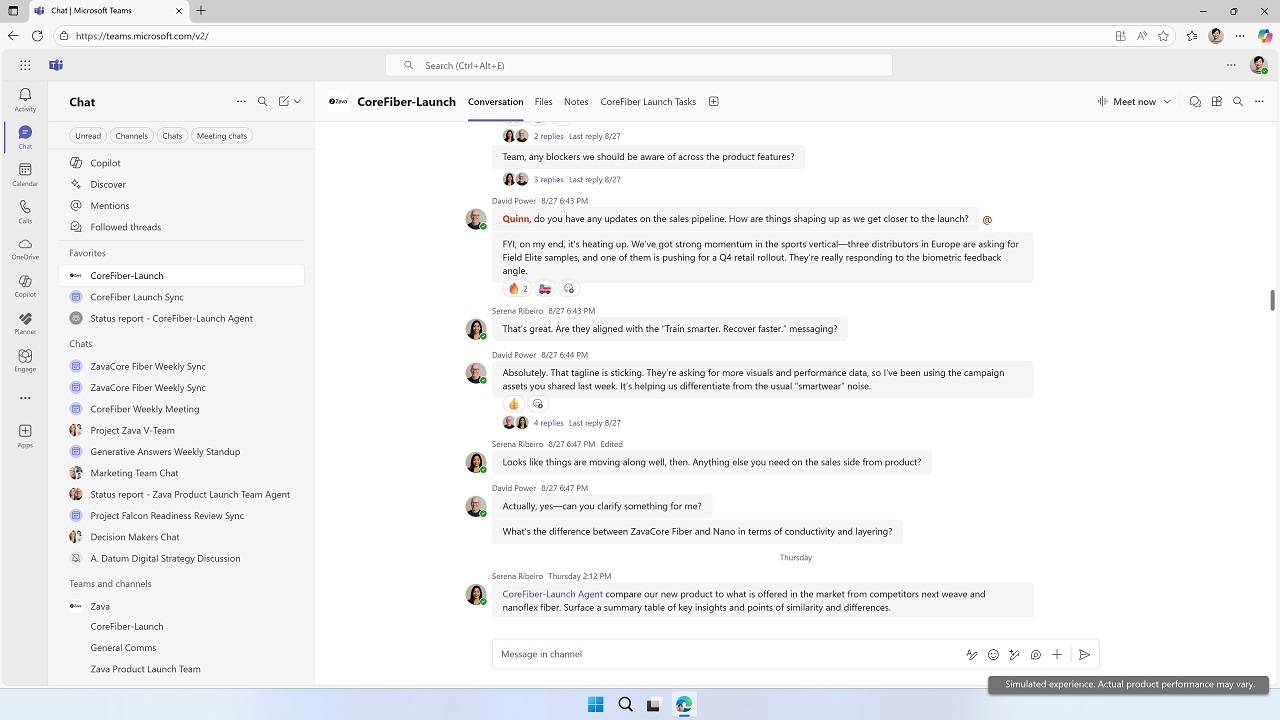Click the Meet now button
1280x720 pixels.
(1126, 101)
